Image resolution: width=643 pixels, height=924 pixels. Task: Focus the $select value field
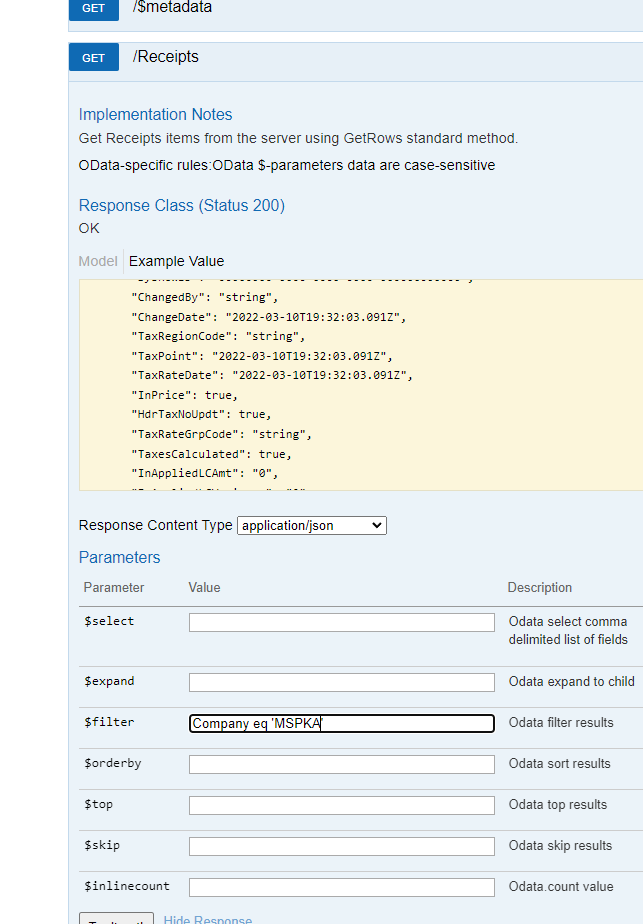coord(342,622)
